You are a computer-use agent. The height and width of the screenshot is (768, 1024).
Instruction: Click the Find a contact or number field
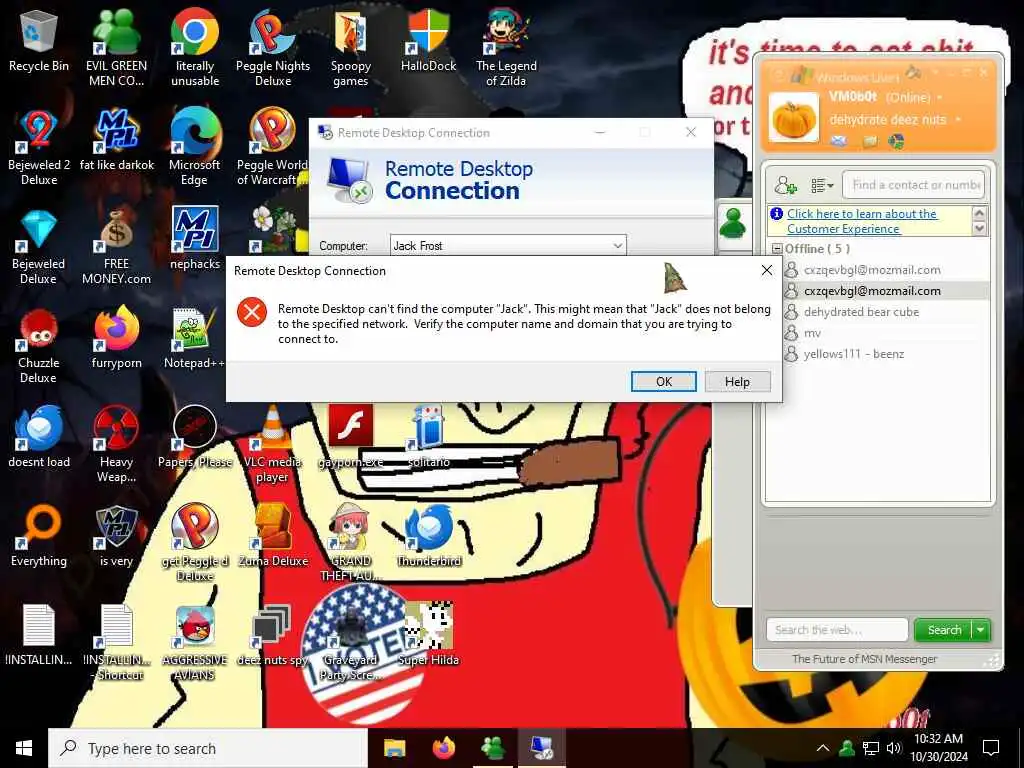(913, 185)
